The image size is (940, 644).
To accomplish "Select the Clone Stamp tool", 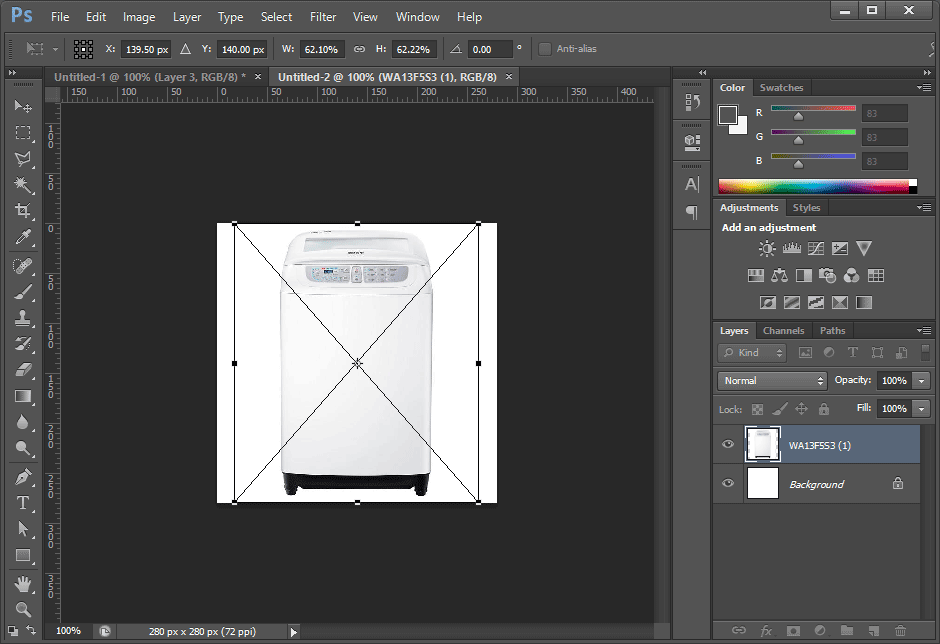I will 24,319.
